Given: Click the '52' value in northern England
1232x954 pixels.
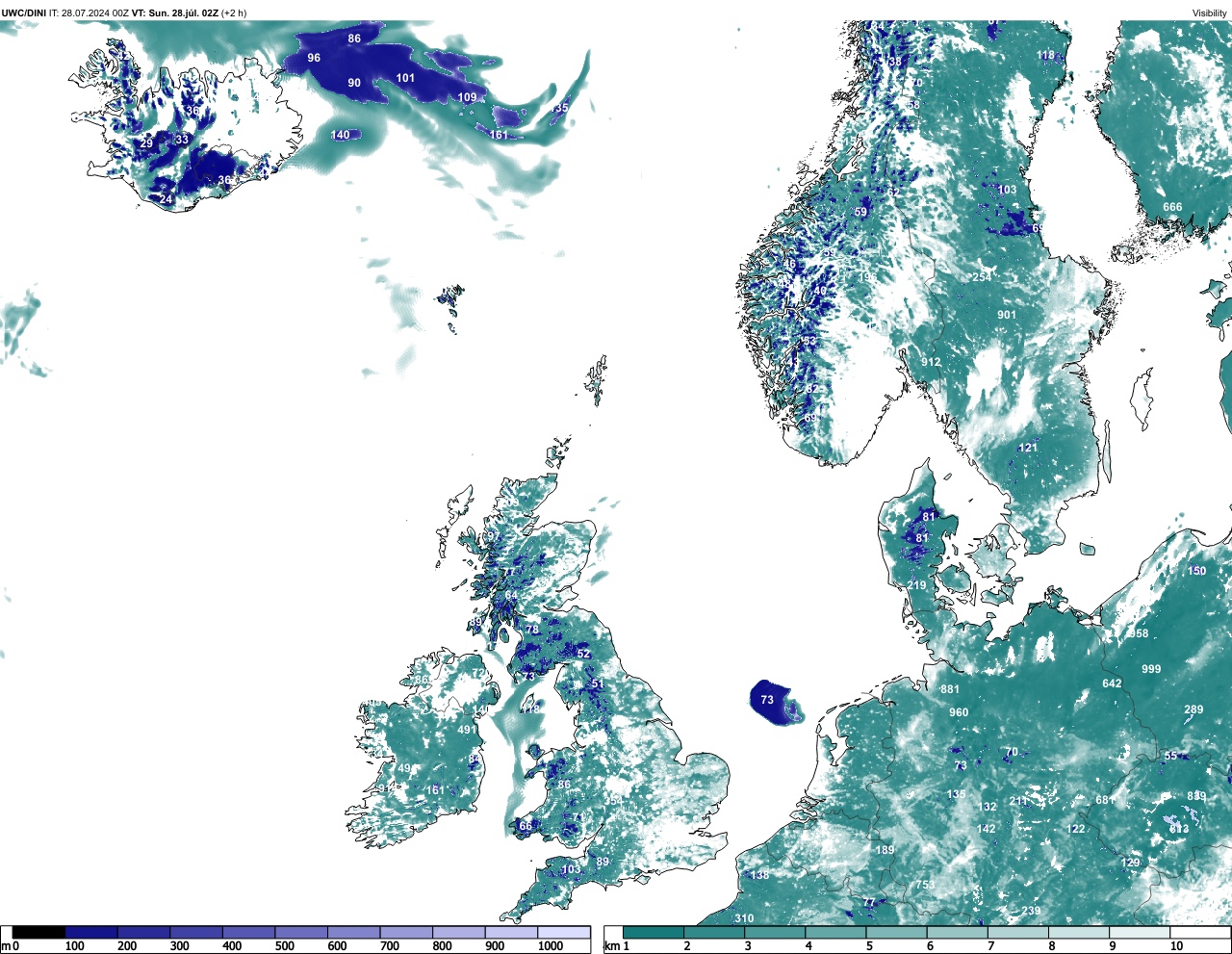Looking at the screenshot, I should 583,654.
